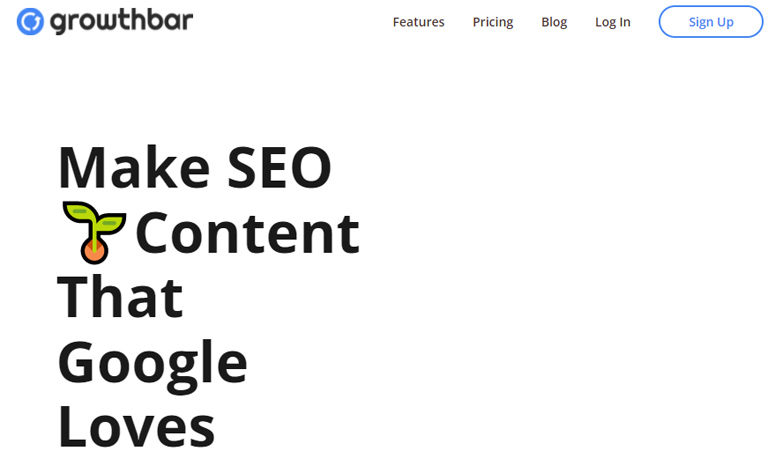Go to the Pricing page
Viewport: 768px width, 466px height.
point(492,22)
